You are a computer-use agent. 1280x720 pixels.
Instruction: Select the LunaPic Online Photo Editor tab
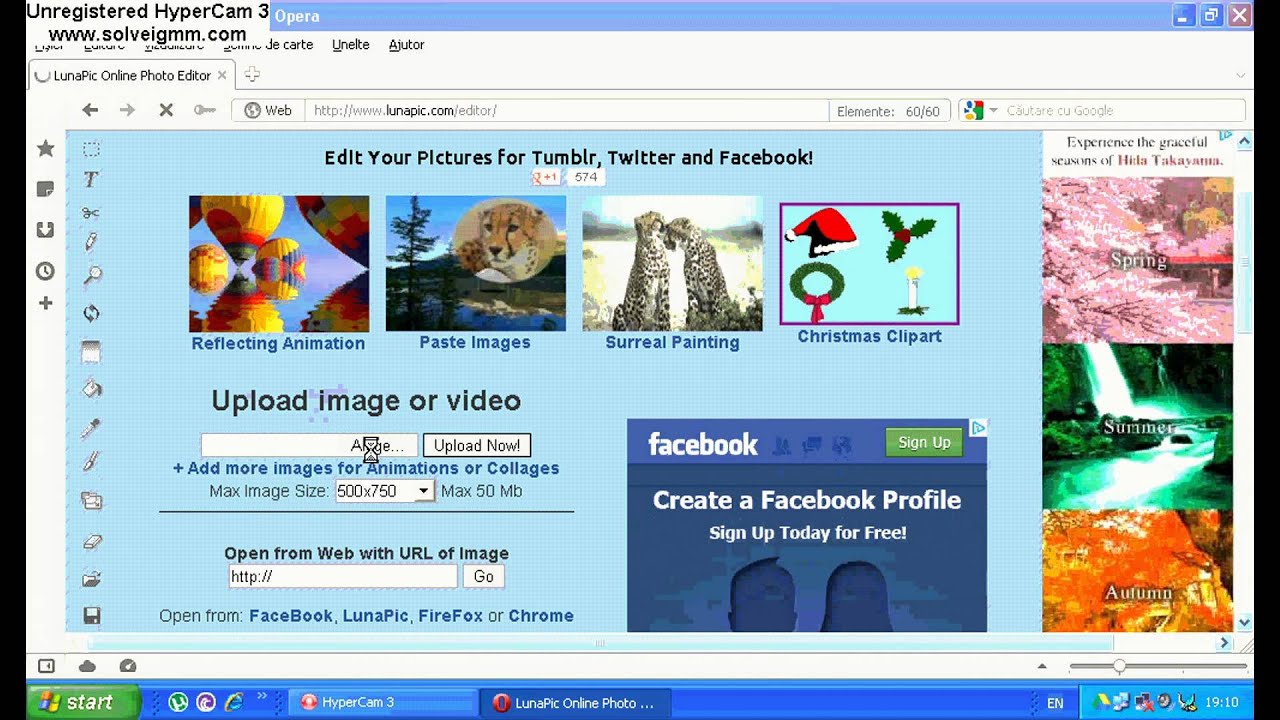point(131,75)
